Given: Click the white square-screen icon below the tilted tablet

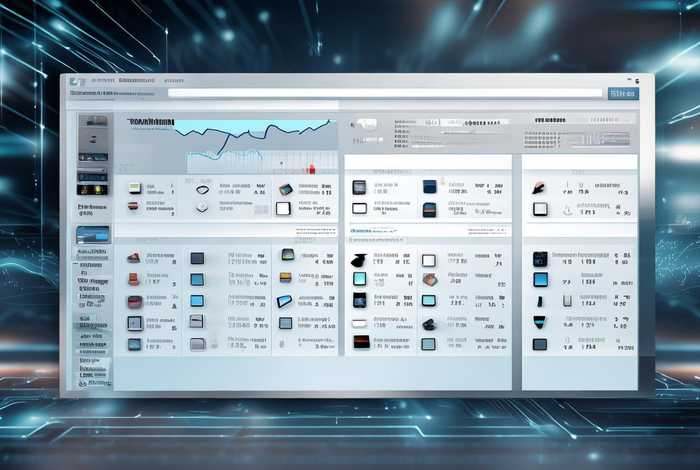Looking at the screenshot, I should point(282,208).
